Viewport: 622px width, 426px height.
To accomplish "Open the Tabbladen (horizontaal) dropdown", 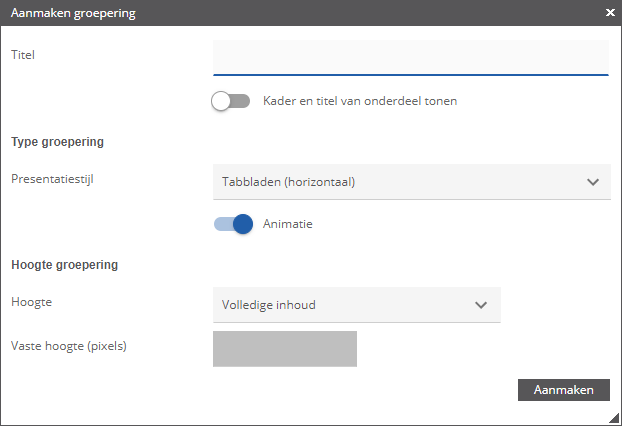I will 412,182.
